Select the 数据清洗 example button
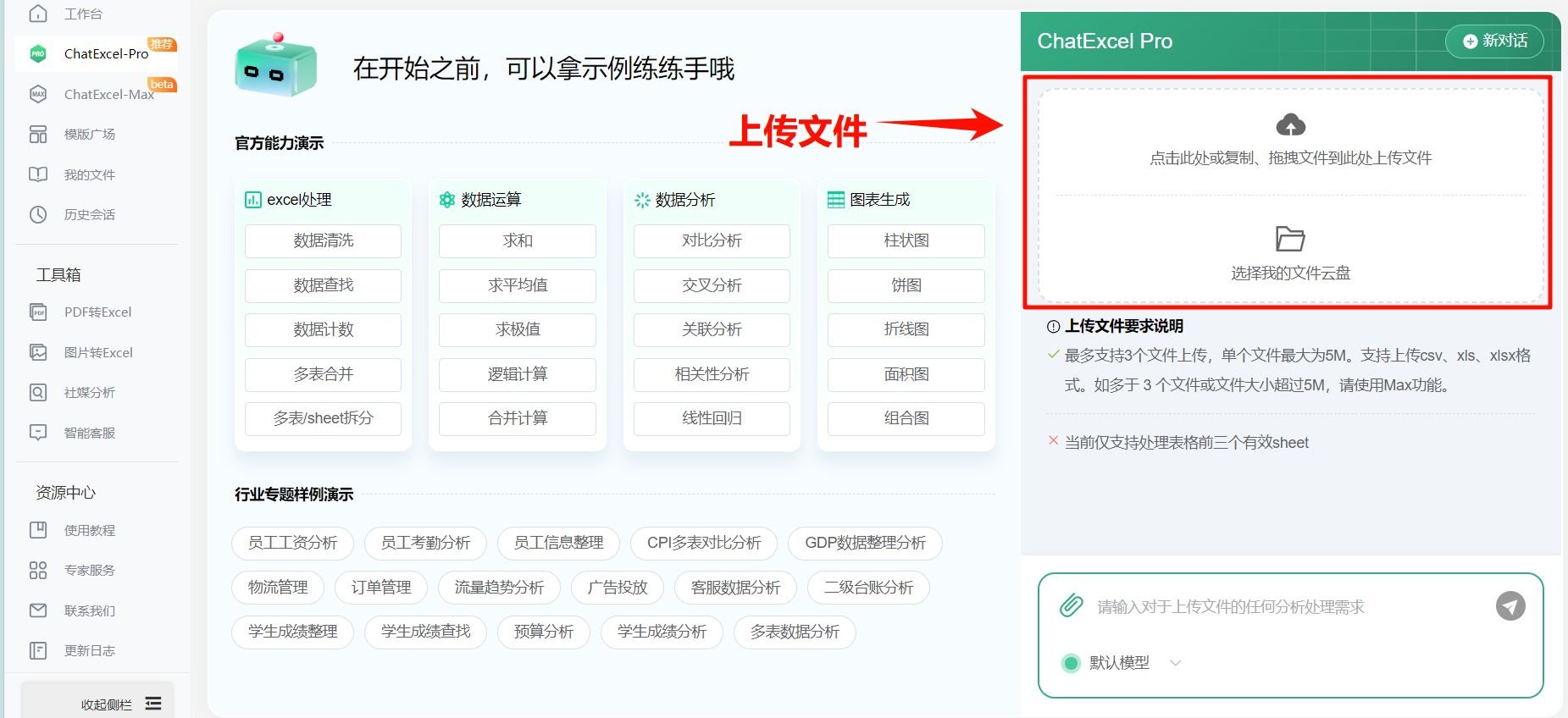The width and height of the screenshot is (1568, 718). click(323, 240)
